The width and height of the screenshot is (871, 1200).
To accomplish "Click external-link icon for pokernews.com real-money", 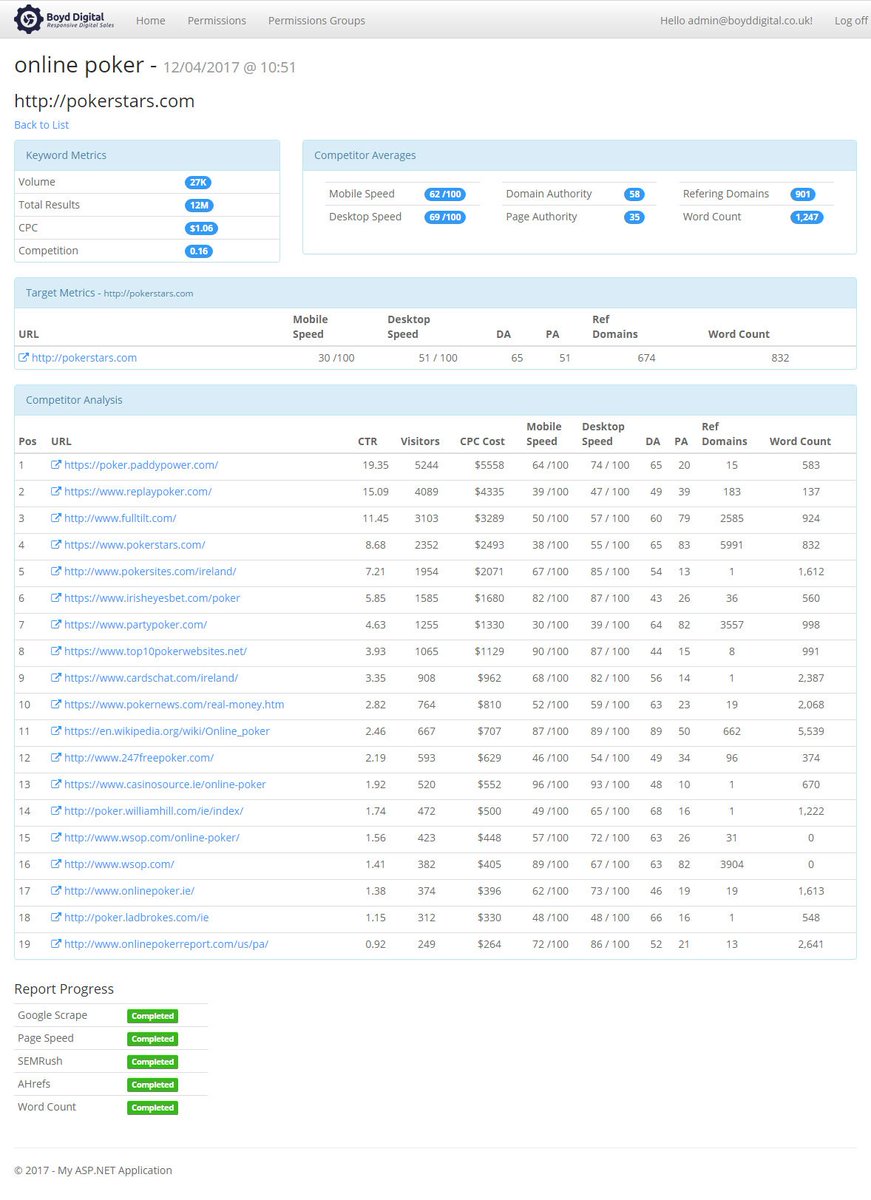I will (56, 704).
